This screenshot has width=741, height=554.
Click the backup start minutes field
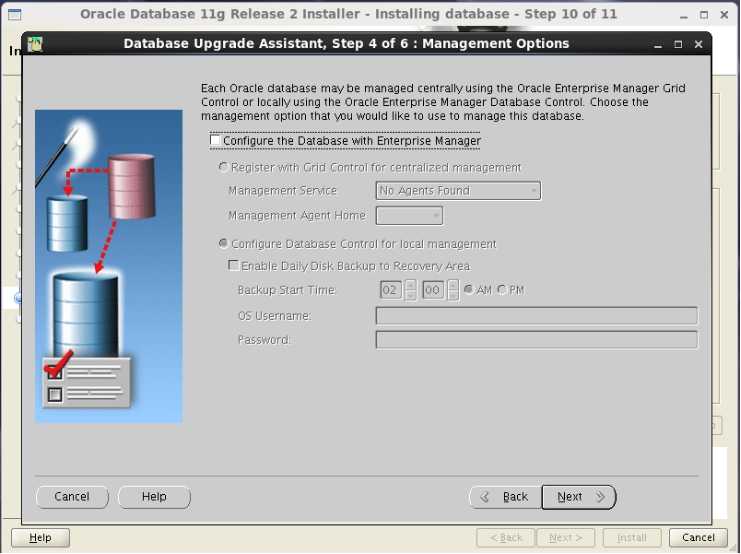(433, 290)
